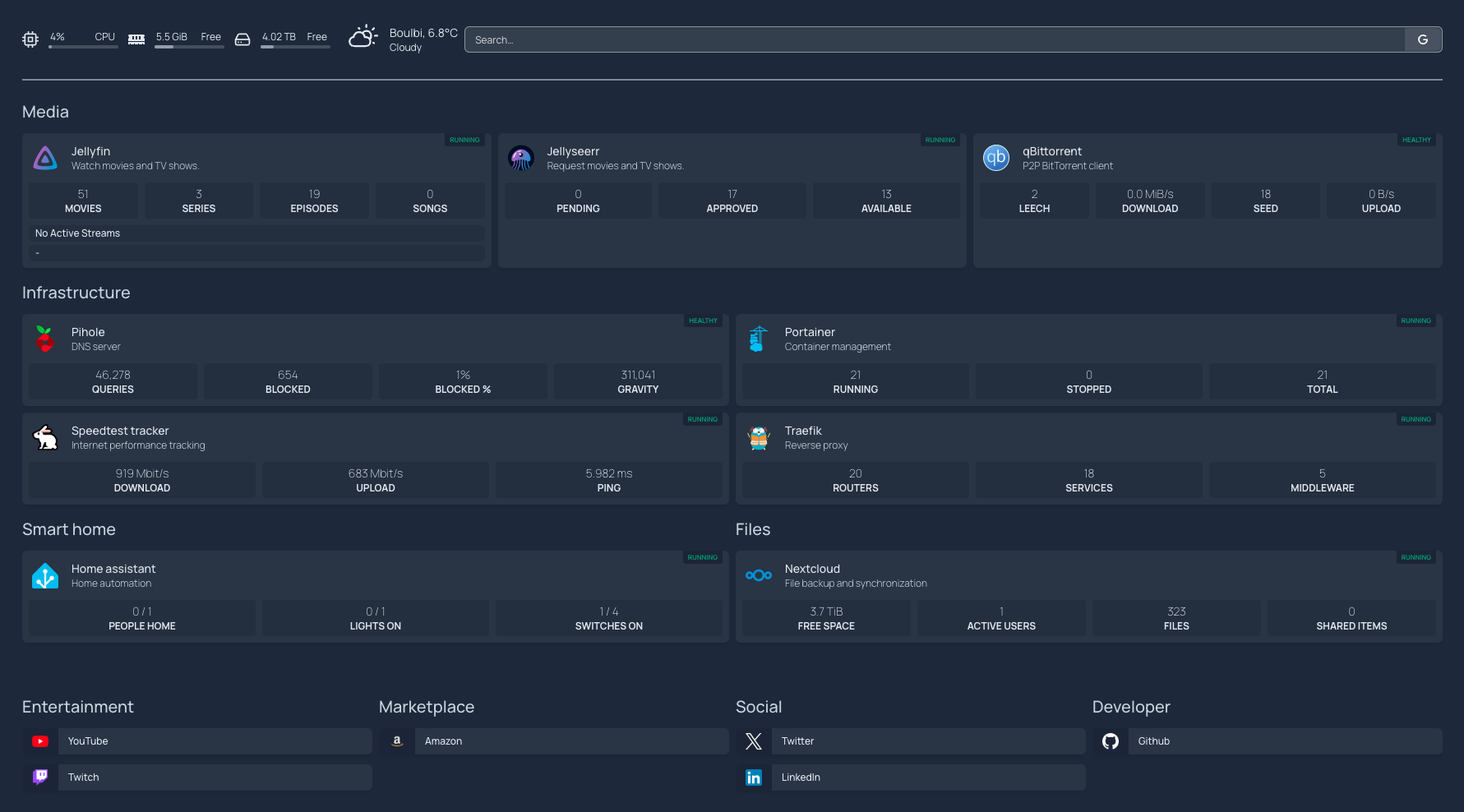Open the Traefik service title

tap(803, 431)
